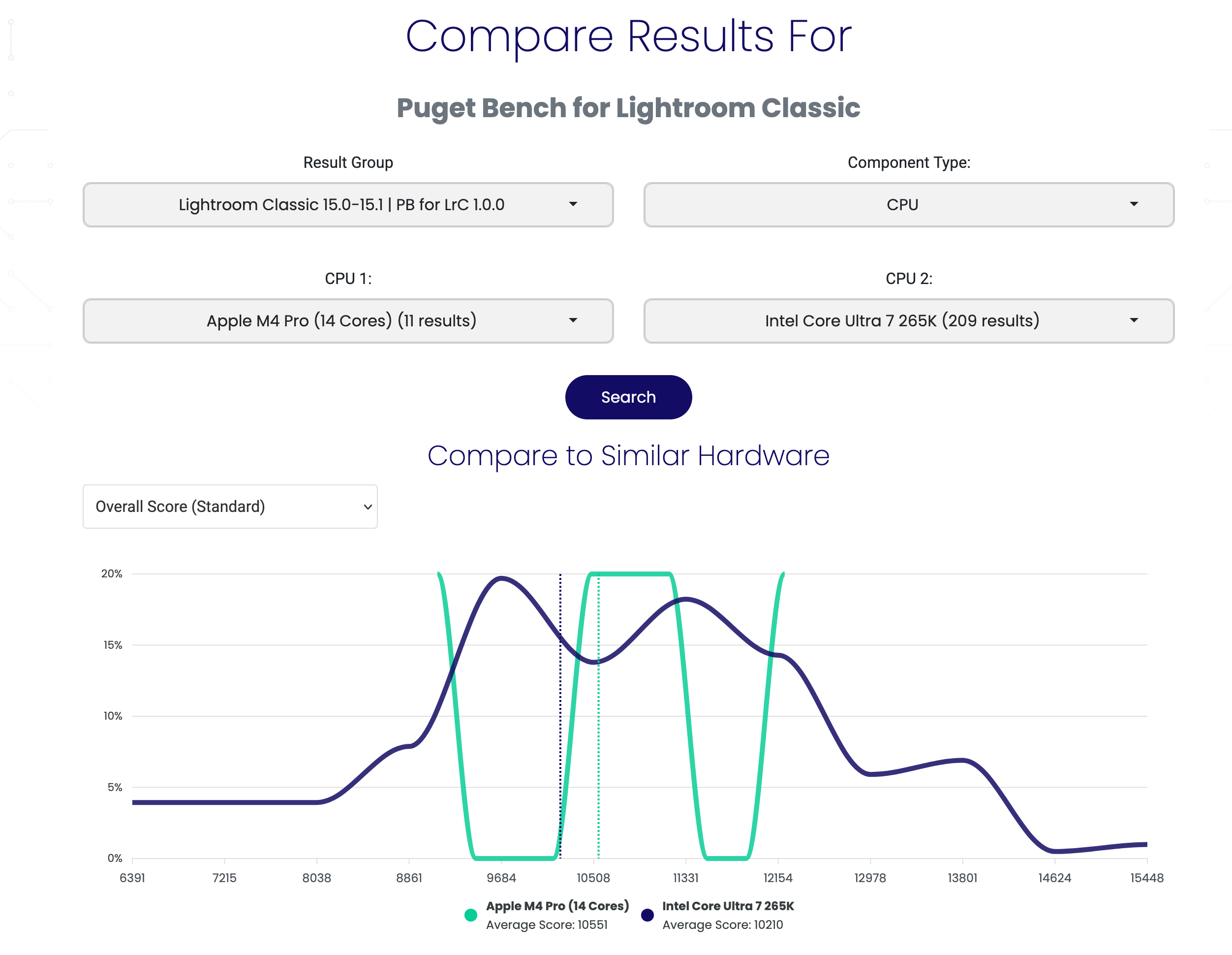This screenshot has height=955, width=1232.
Task: Toggle the green Apple M4 Pro legend dot
Action: (x=470, y=915)
